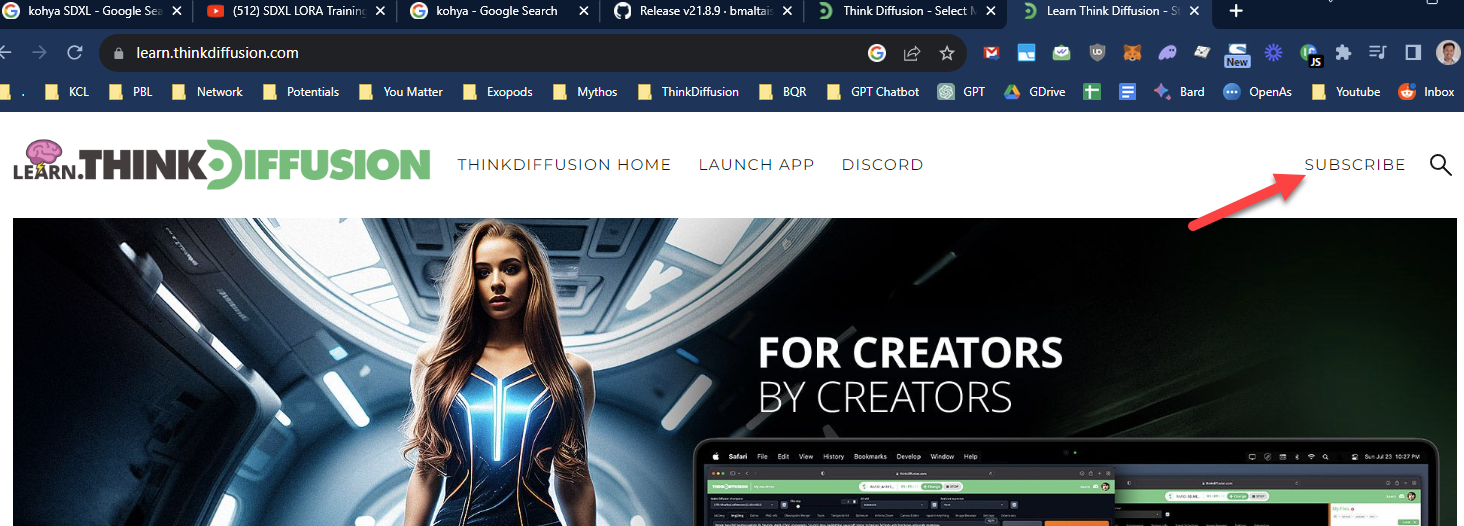Open the PBL bookmark folder
Viewport: 1464px width, 526px height.
132,92
